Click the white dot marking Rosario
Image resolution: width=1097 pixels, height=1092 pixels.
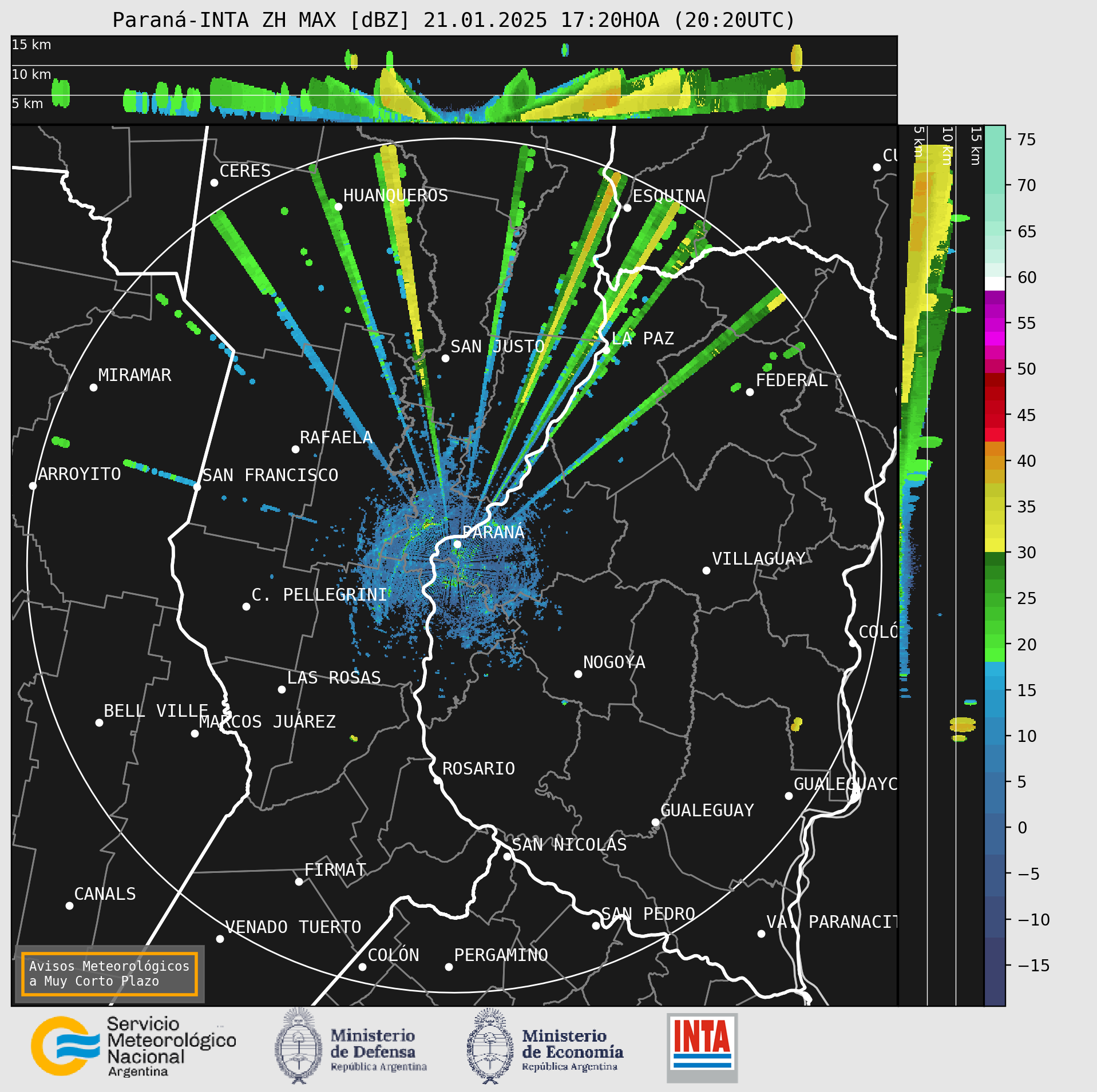coord(437,780)
